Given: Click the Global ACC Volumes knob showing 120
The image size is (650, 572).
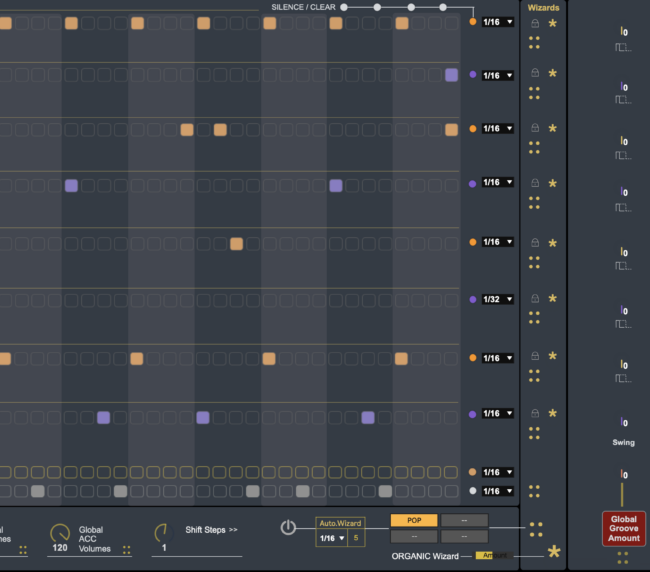Looking at the screenshot, I should coord(60,533).
